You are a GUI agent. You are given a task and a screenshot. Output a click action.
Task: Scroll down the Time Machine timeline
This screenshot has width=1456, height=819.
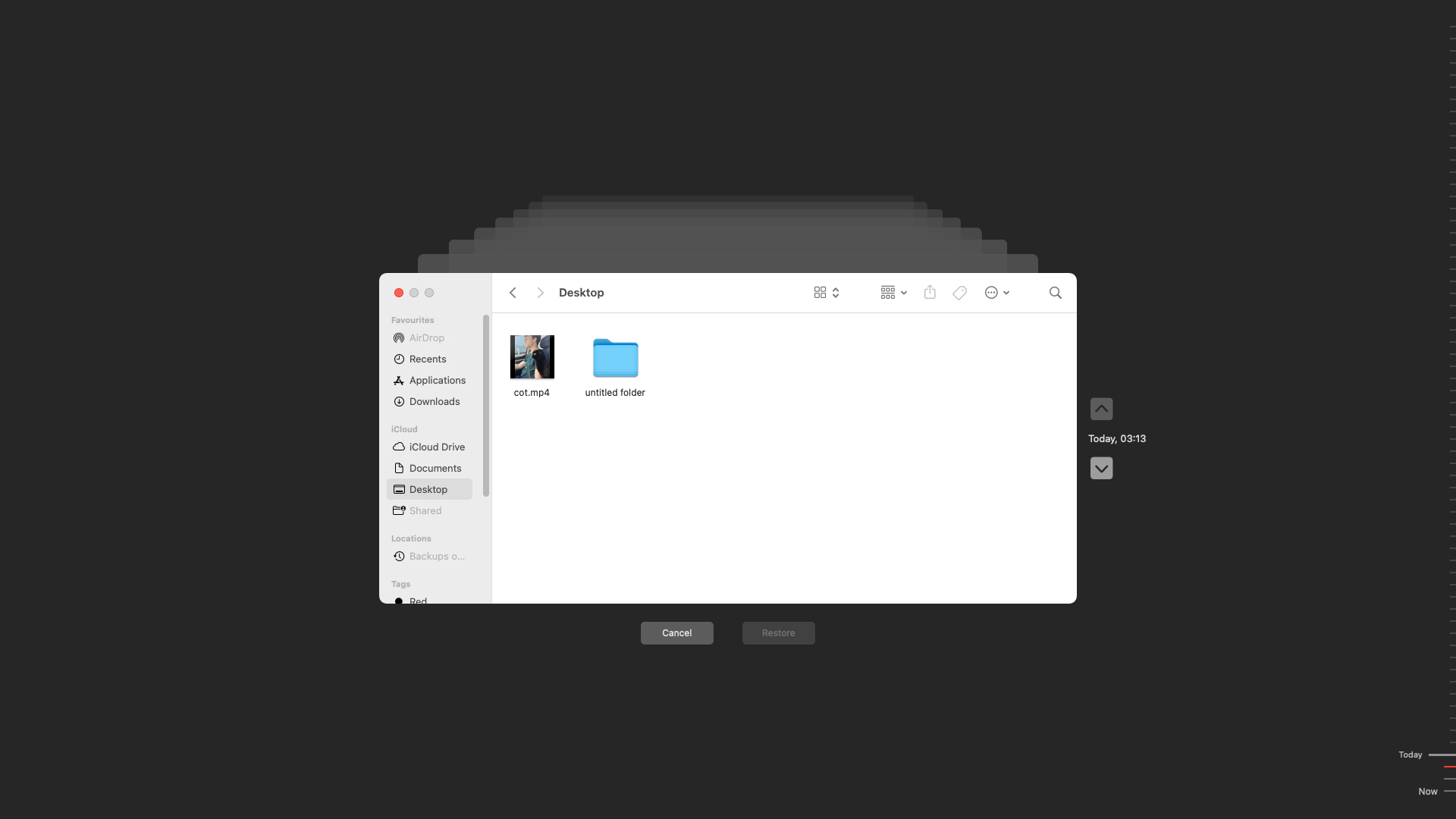tap(1101, 468)
